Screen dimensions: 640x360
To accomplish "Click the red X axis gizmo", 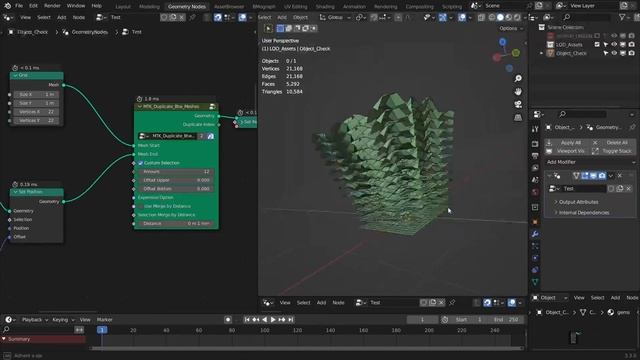I will pos(497,57).
